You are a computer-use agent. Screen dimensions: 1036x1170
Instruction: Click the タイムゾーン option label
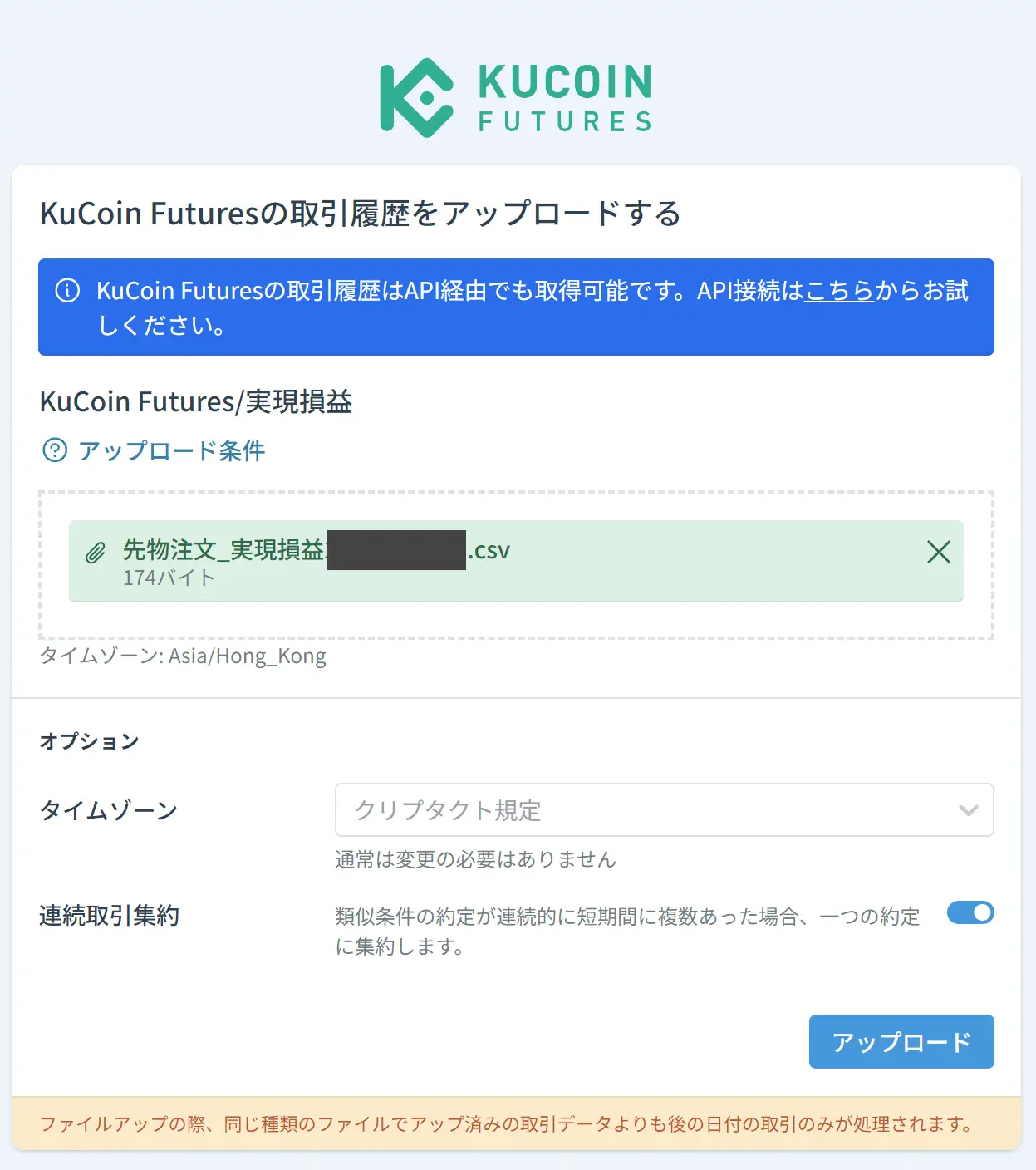[x=109, y=810]
